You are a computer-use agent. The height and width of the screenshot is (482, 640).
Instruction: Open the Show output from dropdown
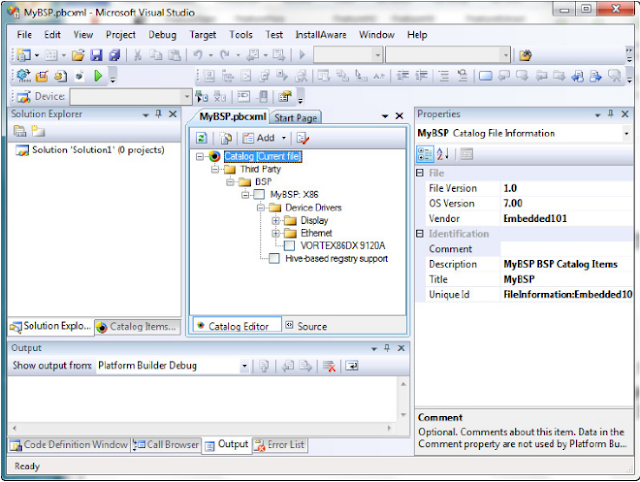(244, 366)
